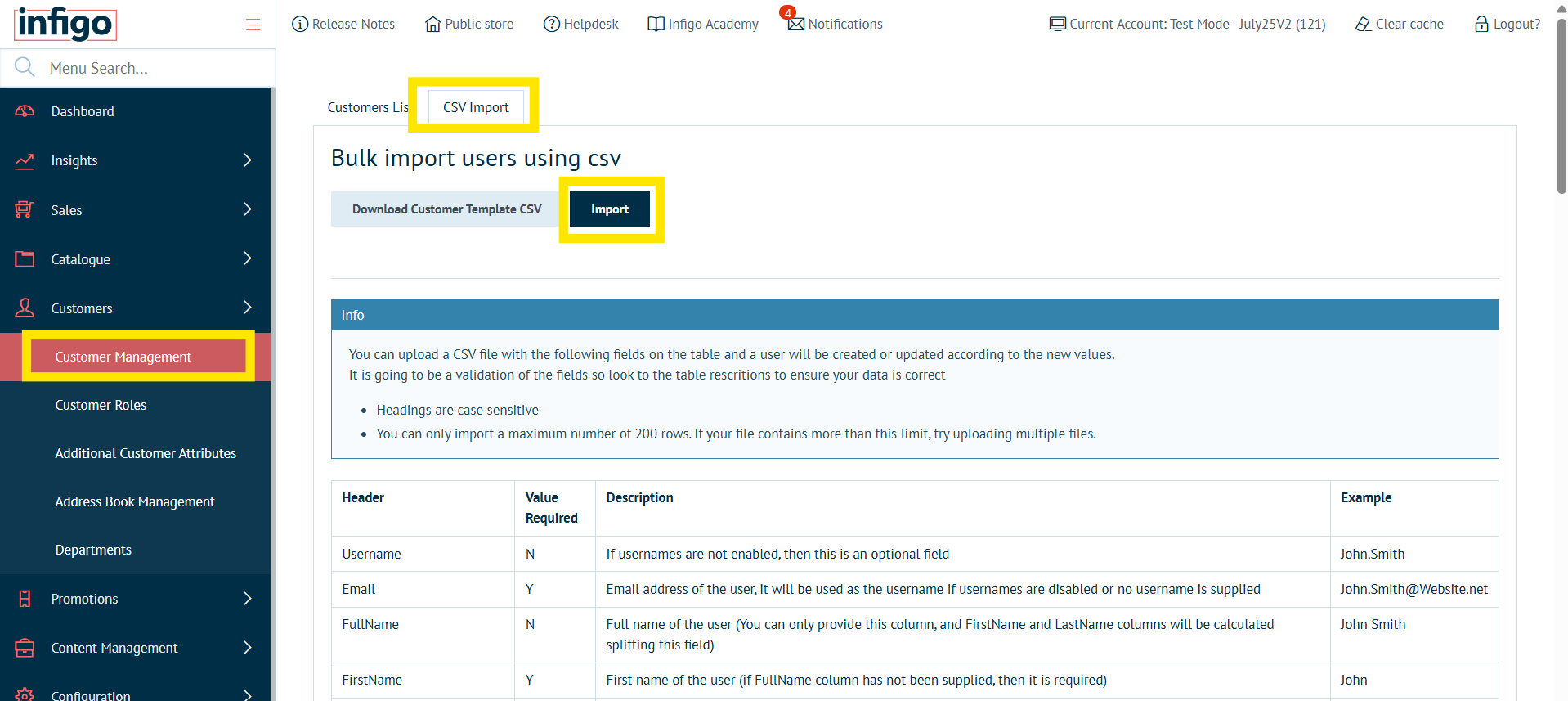The height and width of the screenshot is (701, 1568).
Task: Open the Helpdesk link
Action: (581, 24)
